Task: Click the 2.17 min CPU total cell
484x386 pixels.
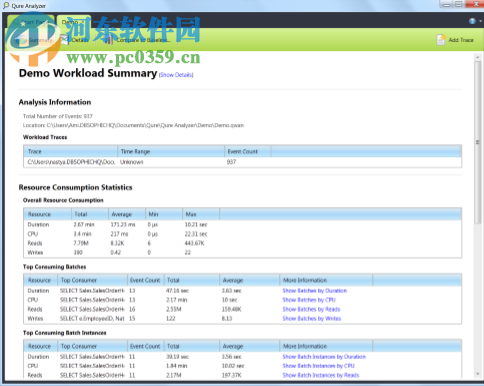Action: (x=176, y=300)
